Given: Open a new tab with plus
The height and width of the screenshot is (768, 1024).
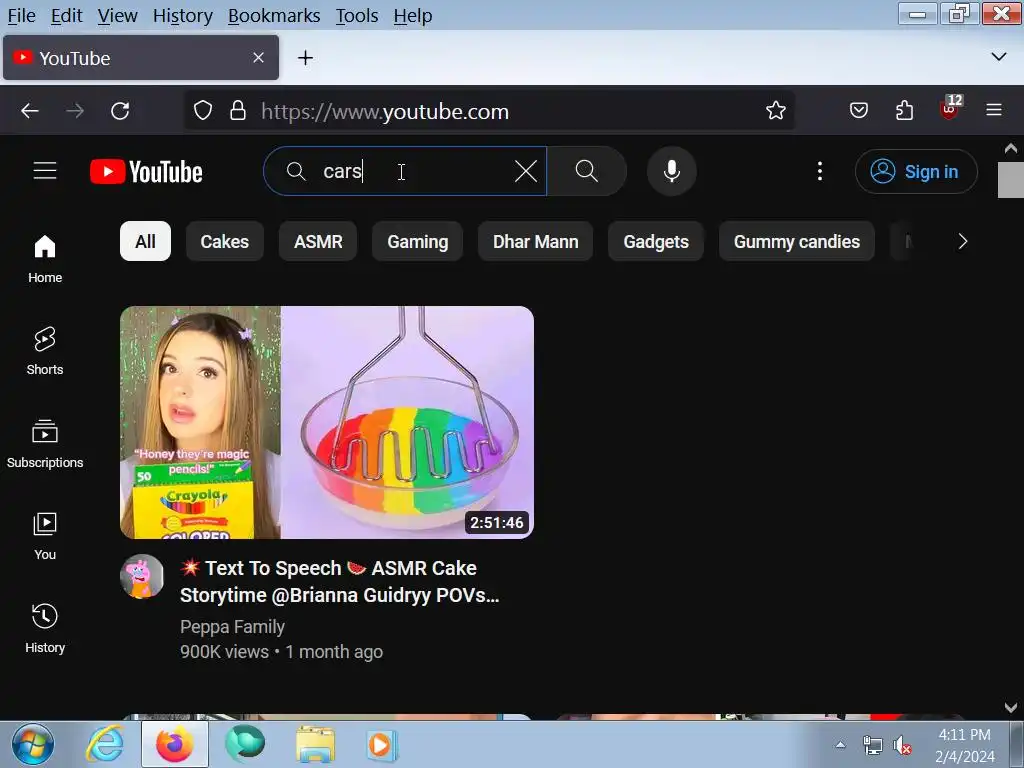Looking at the screenshot, I should [x=305, y=58].
